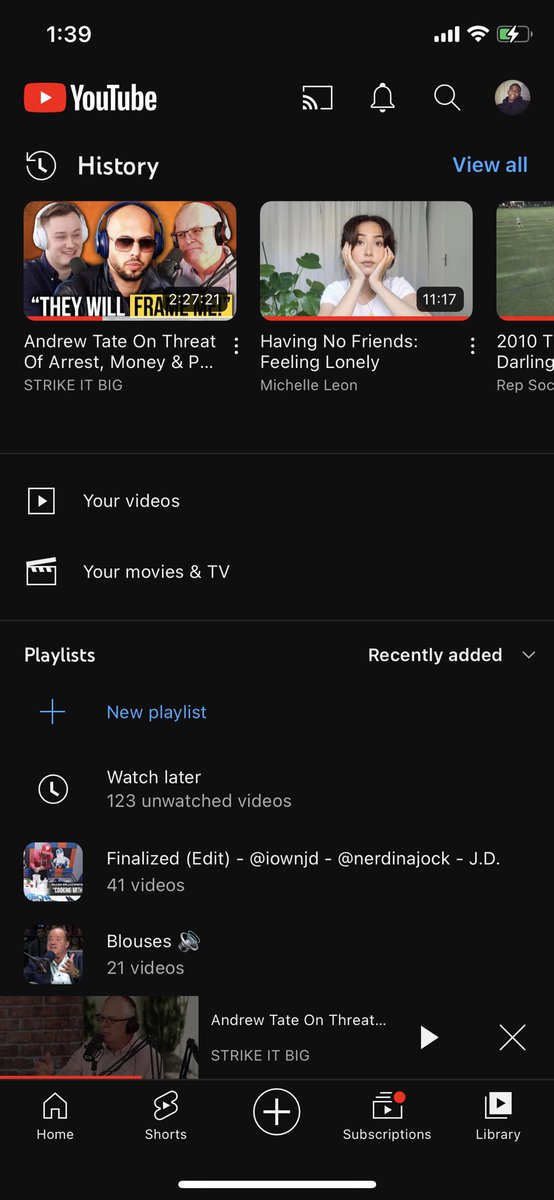Open the Cast to device icon
The image size is (554, 1200).
pyautogui.click(x=317, y=98)
